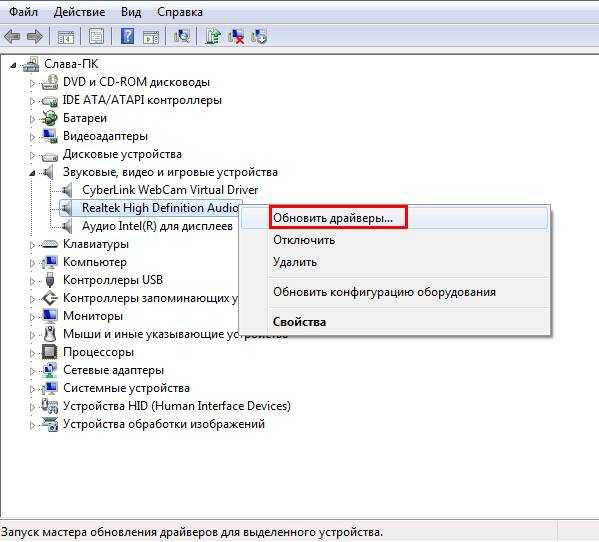Click the Uninstall device red X icon
The image size is (599, 542).
point(236,37)
